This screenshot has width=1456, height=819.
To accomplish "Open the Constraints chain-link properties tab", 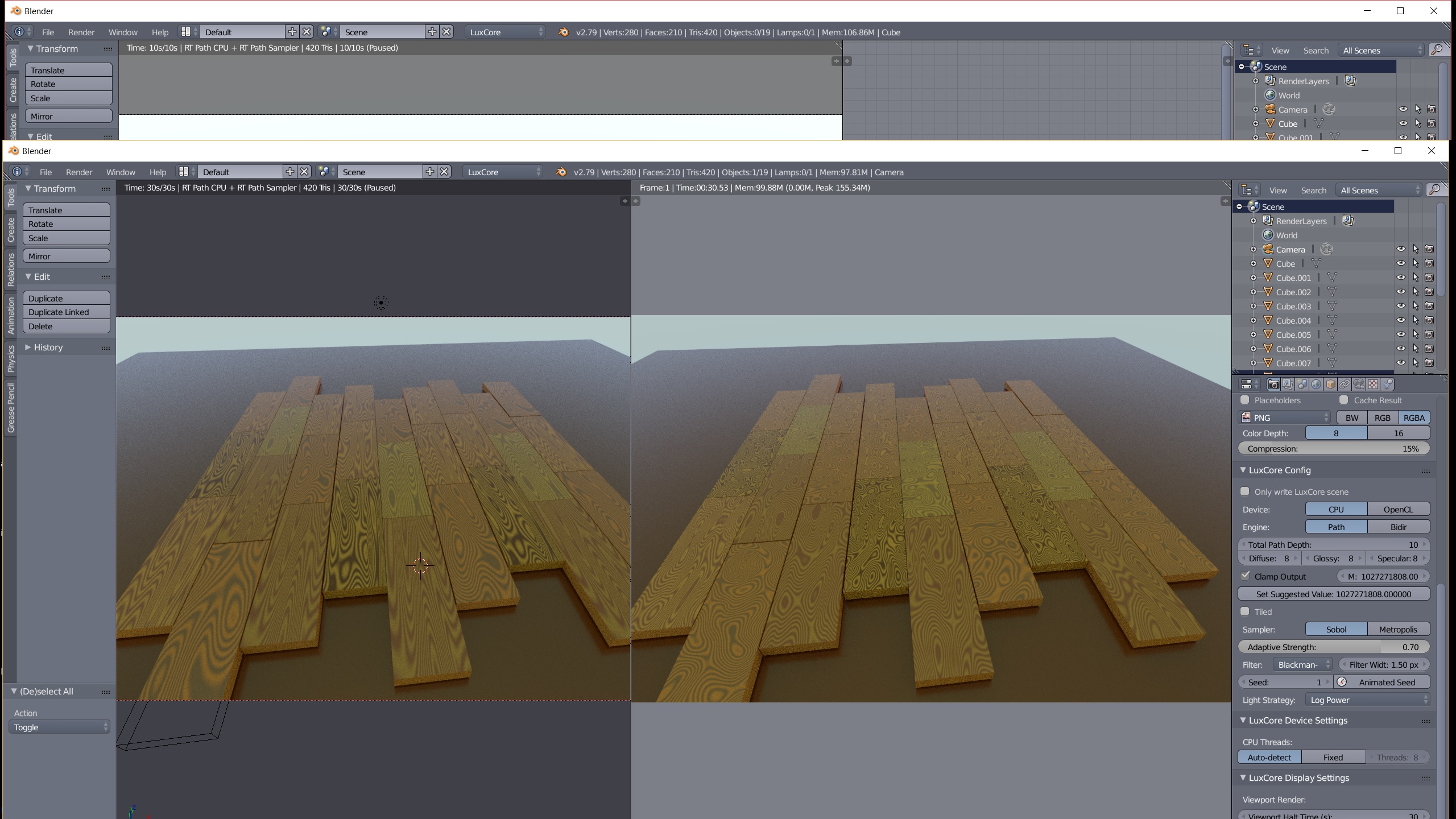I will click(1345, 384).
